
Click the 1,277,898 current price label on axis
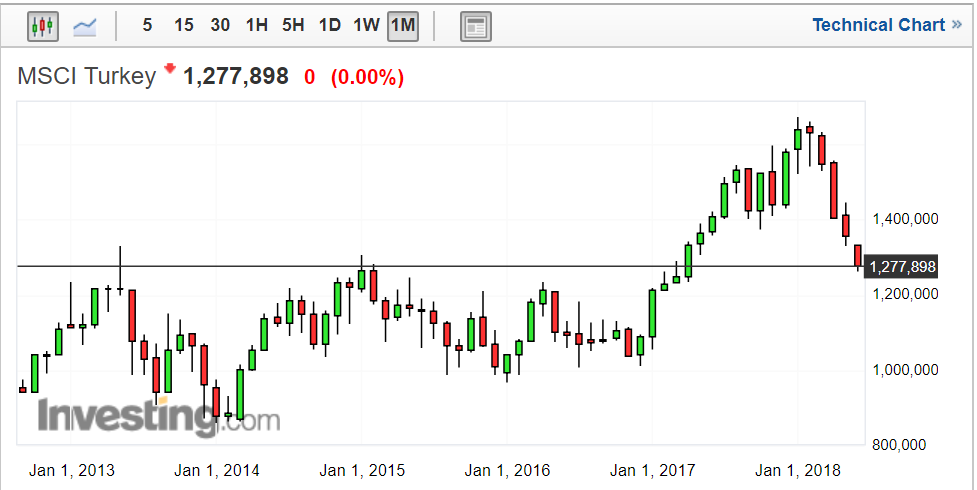[x=901, y=266]
